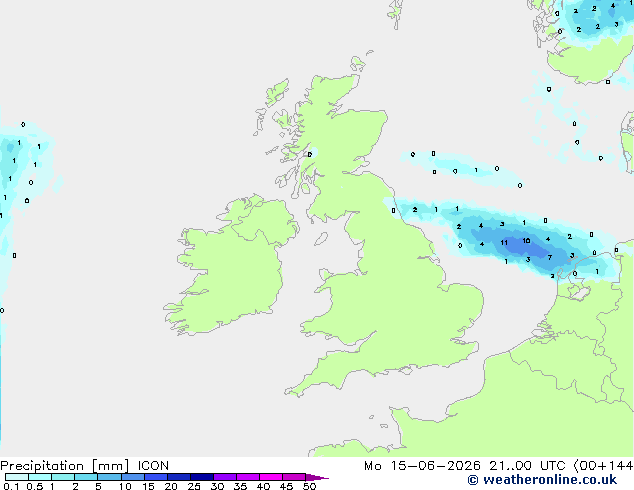Select the 2–5 mm legend color swatch

pyautogui.click(x=86, y=477)
